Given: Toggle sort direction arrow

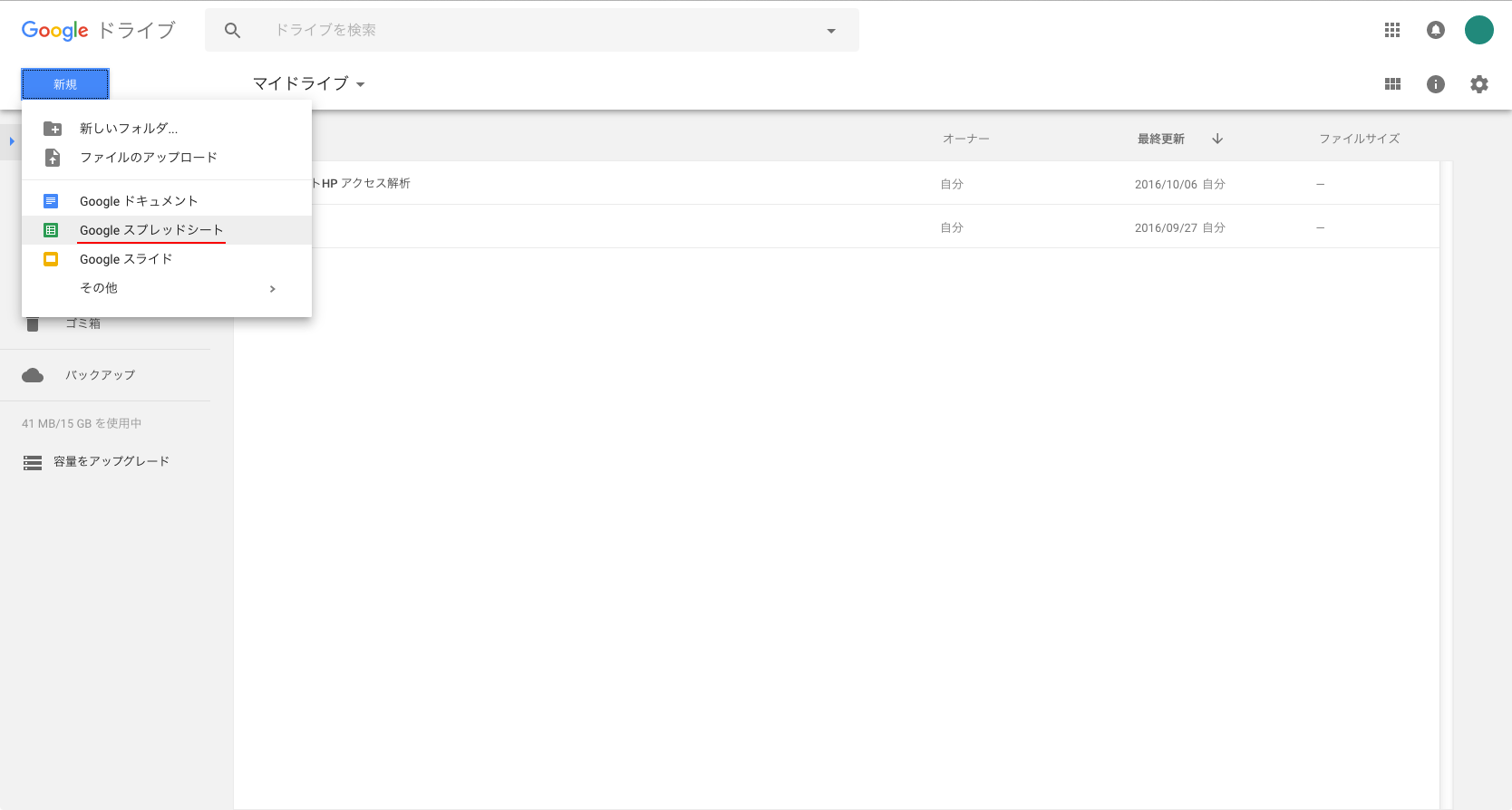Looking at the screenshot, I should click(1217, 139).
